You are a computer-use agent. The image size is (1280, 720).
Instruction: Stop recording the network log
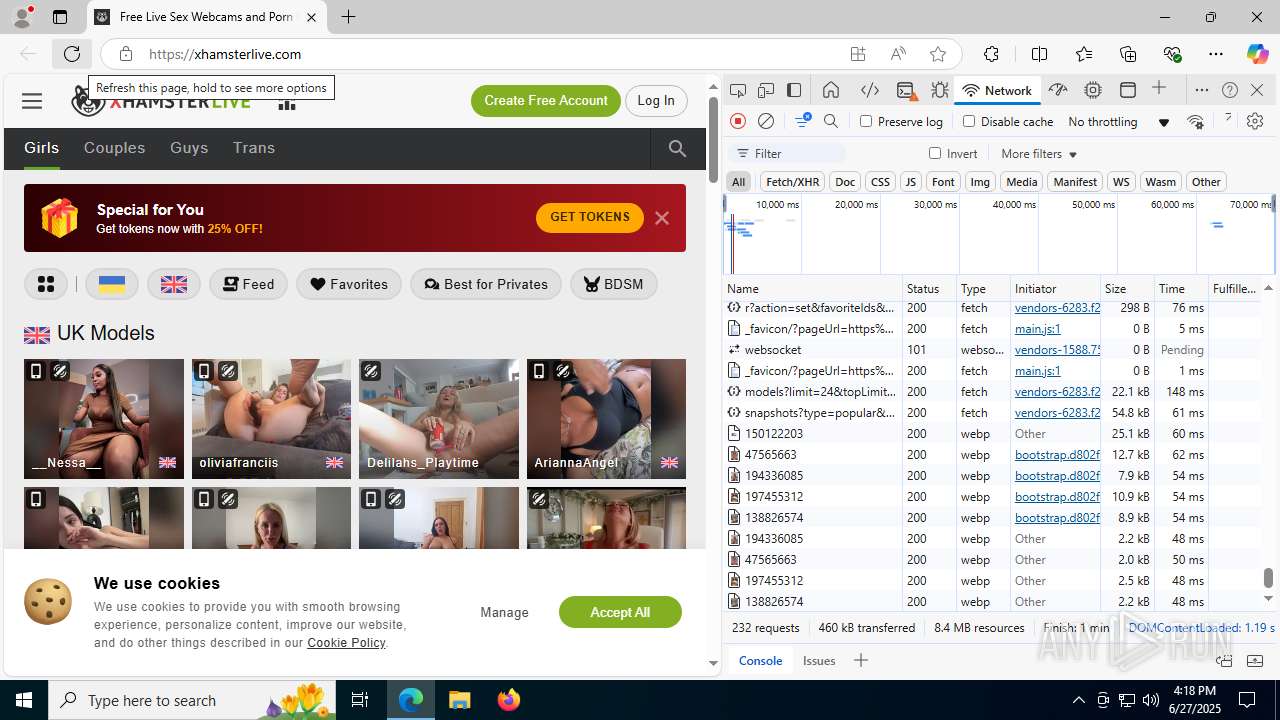(738, 121)
